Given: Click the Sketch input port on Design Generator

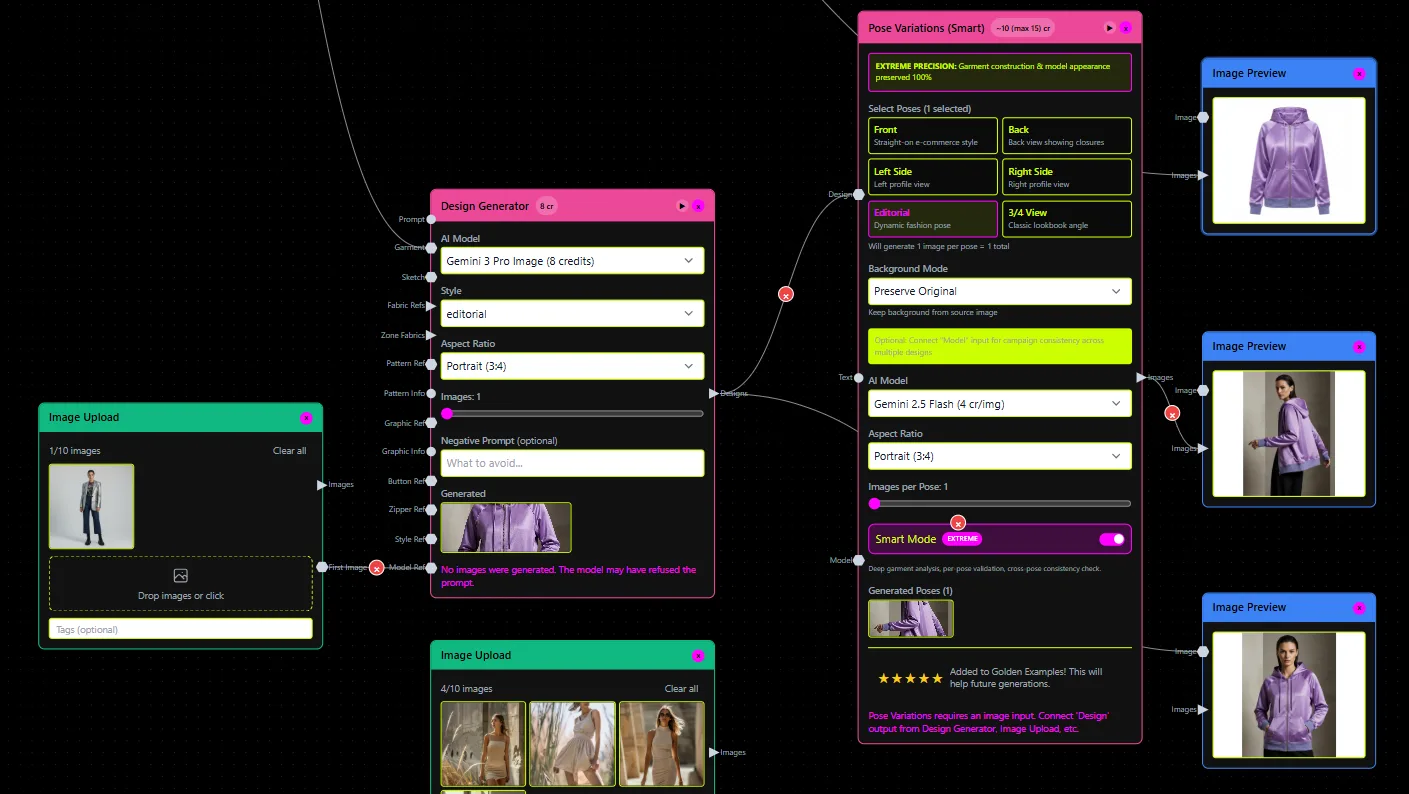Looking at the screenshot, I should click(431, 277).
